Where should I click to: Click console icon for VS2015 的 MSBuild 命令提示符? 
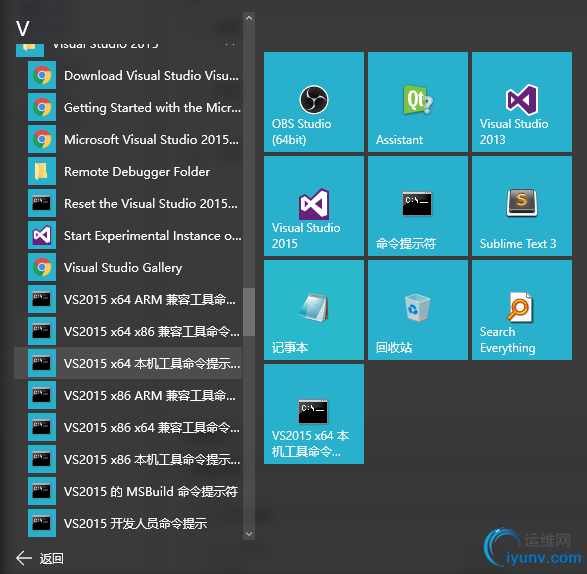pyautogui.click(x=42, y=491)
